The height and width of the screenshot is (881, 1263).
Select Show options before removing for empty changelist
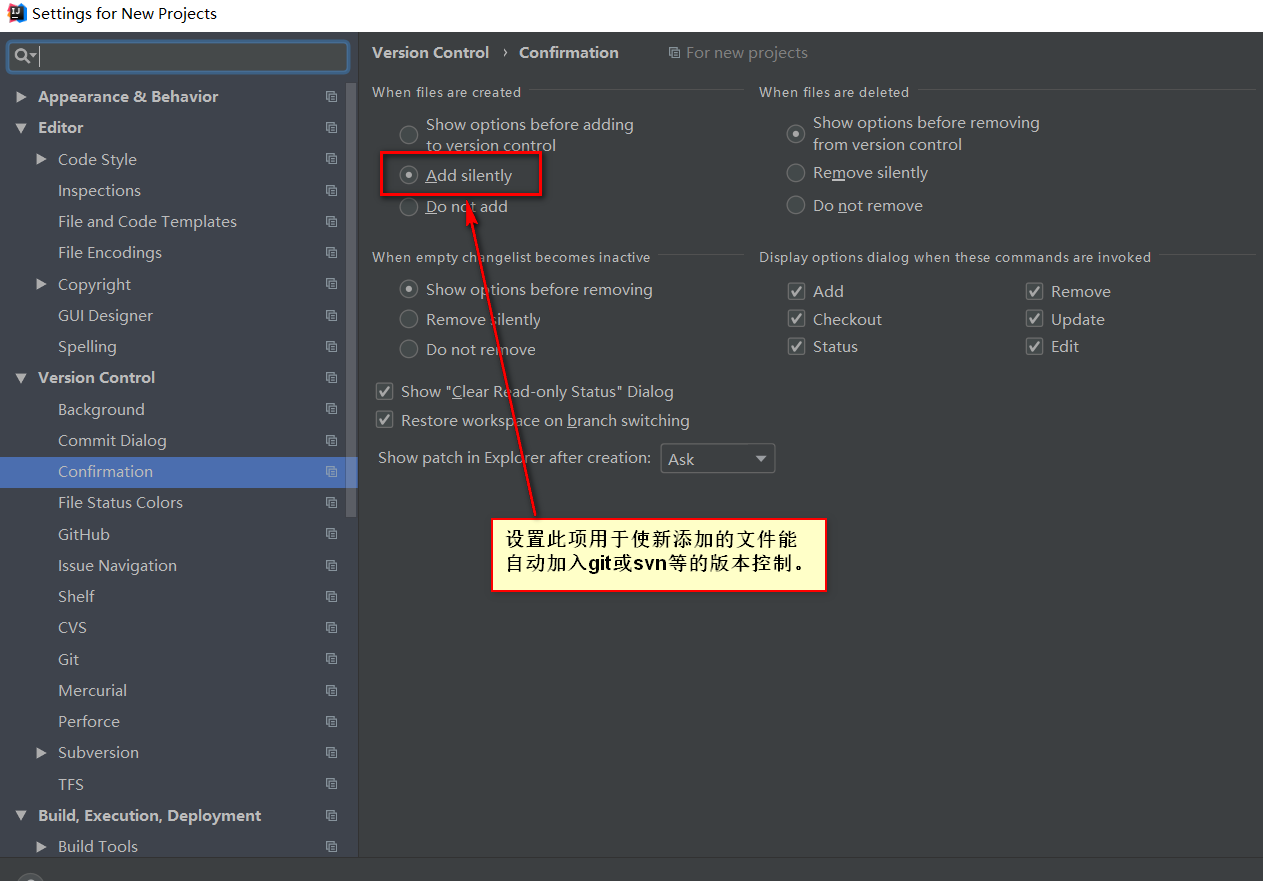(x=409, y=289)
